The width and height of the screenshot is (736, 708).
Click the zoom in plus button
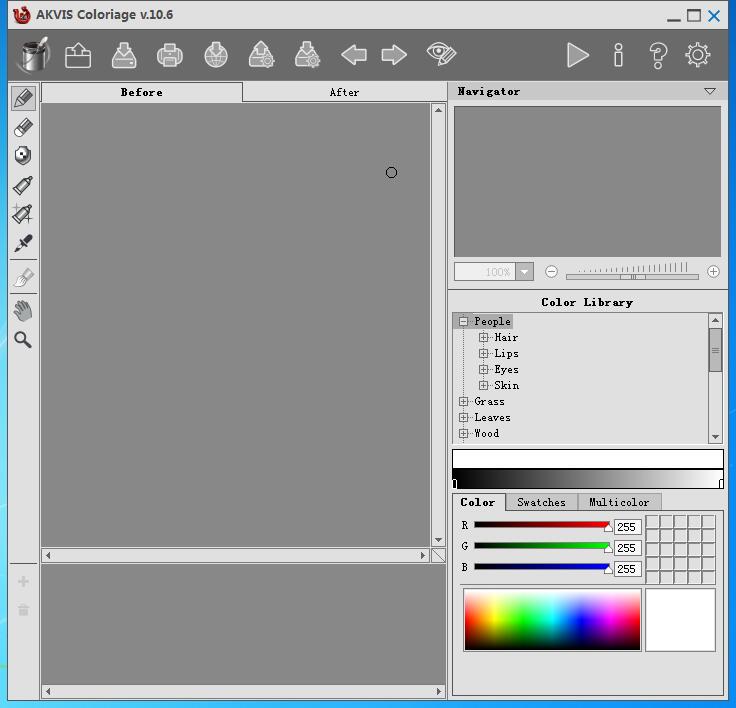point(713,272)
